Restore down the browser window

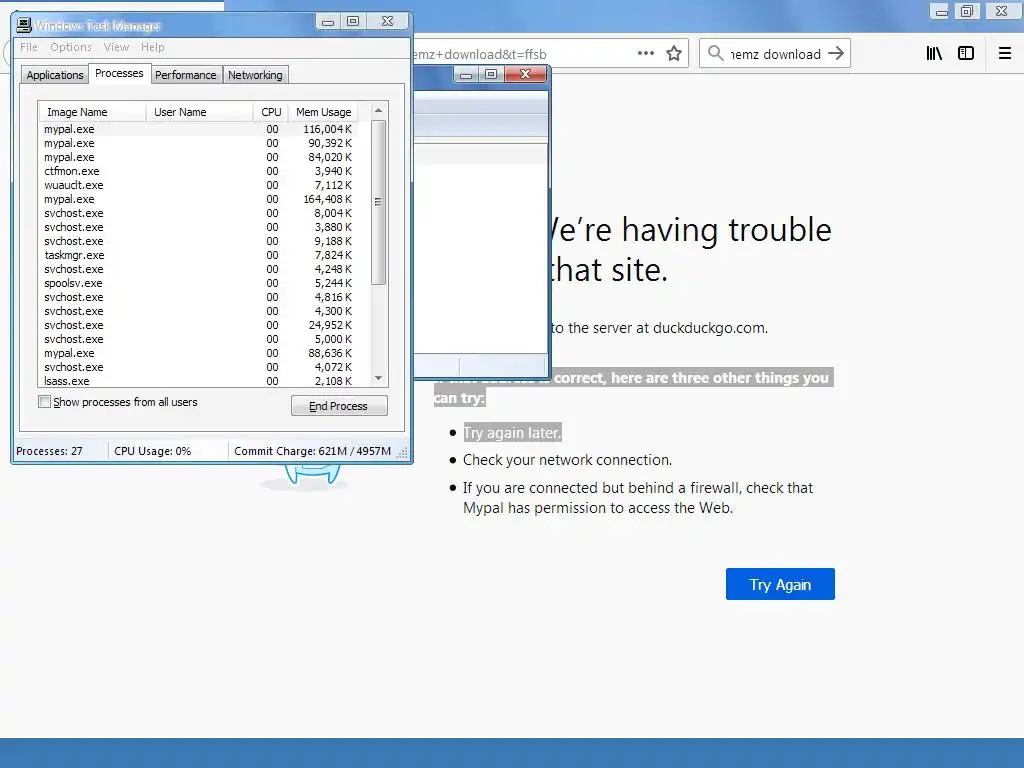(967, 10)
